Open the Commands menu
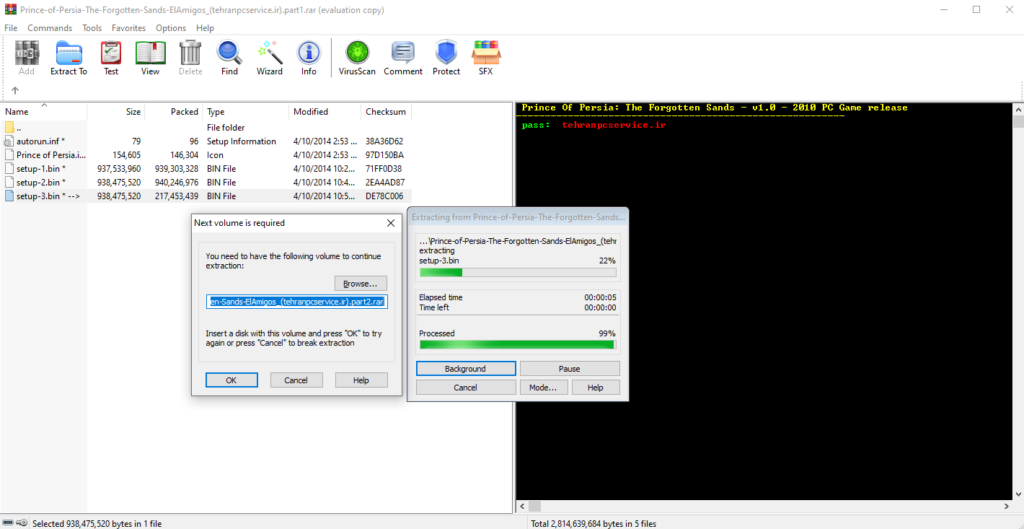1024x529 pixels. pyautogui.click(x=49, y=28)
